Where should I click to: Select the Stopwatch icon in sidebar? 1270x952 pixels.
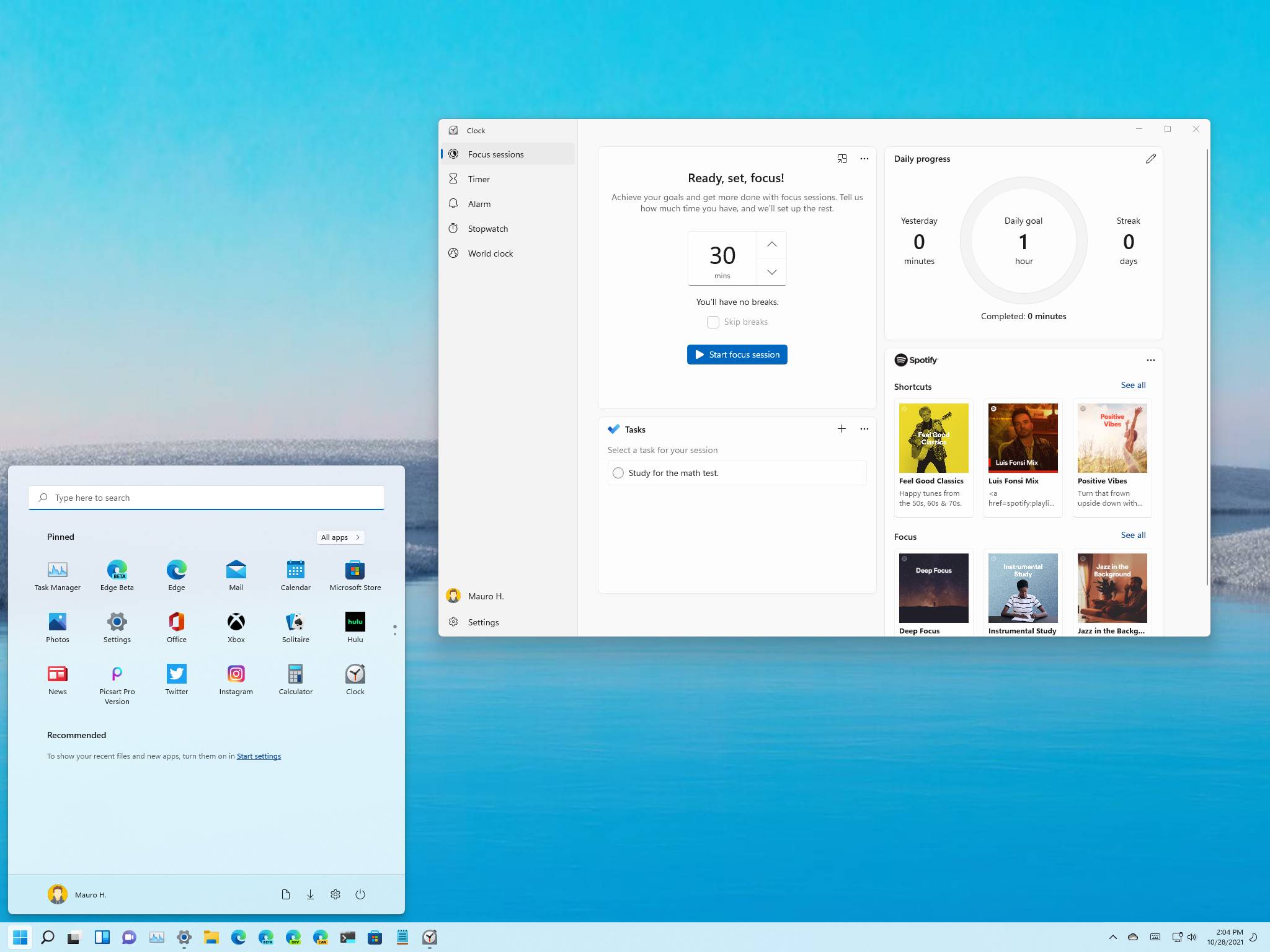coord(455,228)
